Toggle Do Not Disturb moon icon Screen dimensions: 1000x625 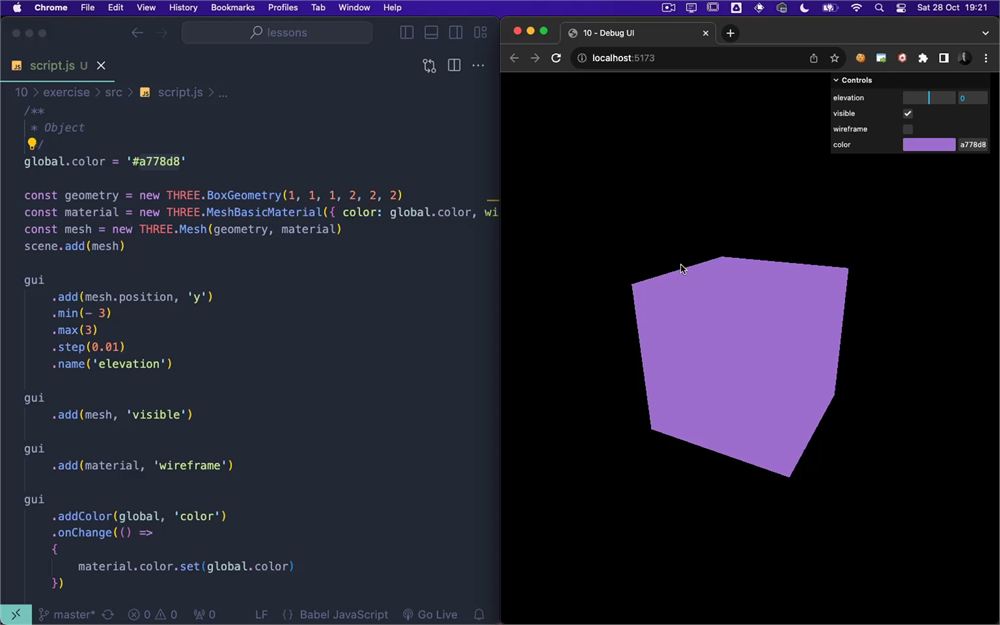[x=804, y=8]
